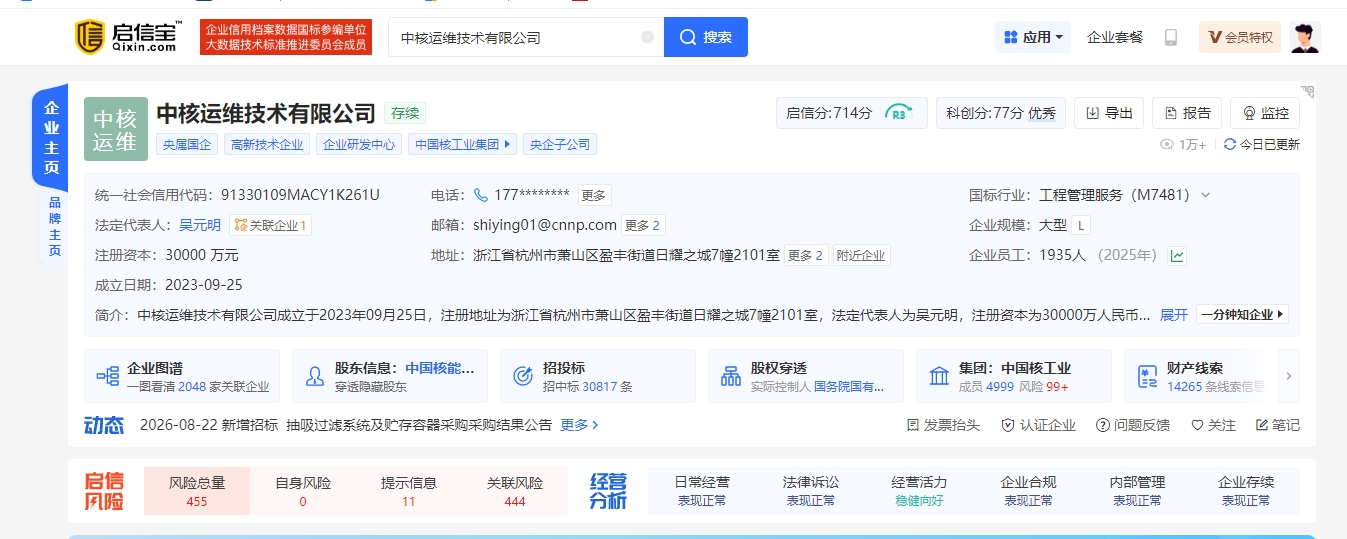This screenshot has height=539, width=1347.
Task: Toggle 关注 follow heart
Action: [x=1213, y=425]
